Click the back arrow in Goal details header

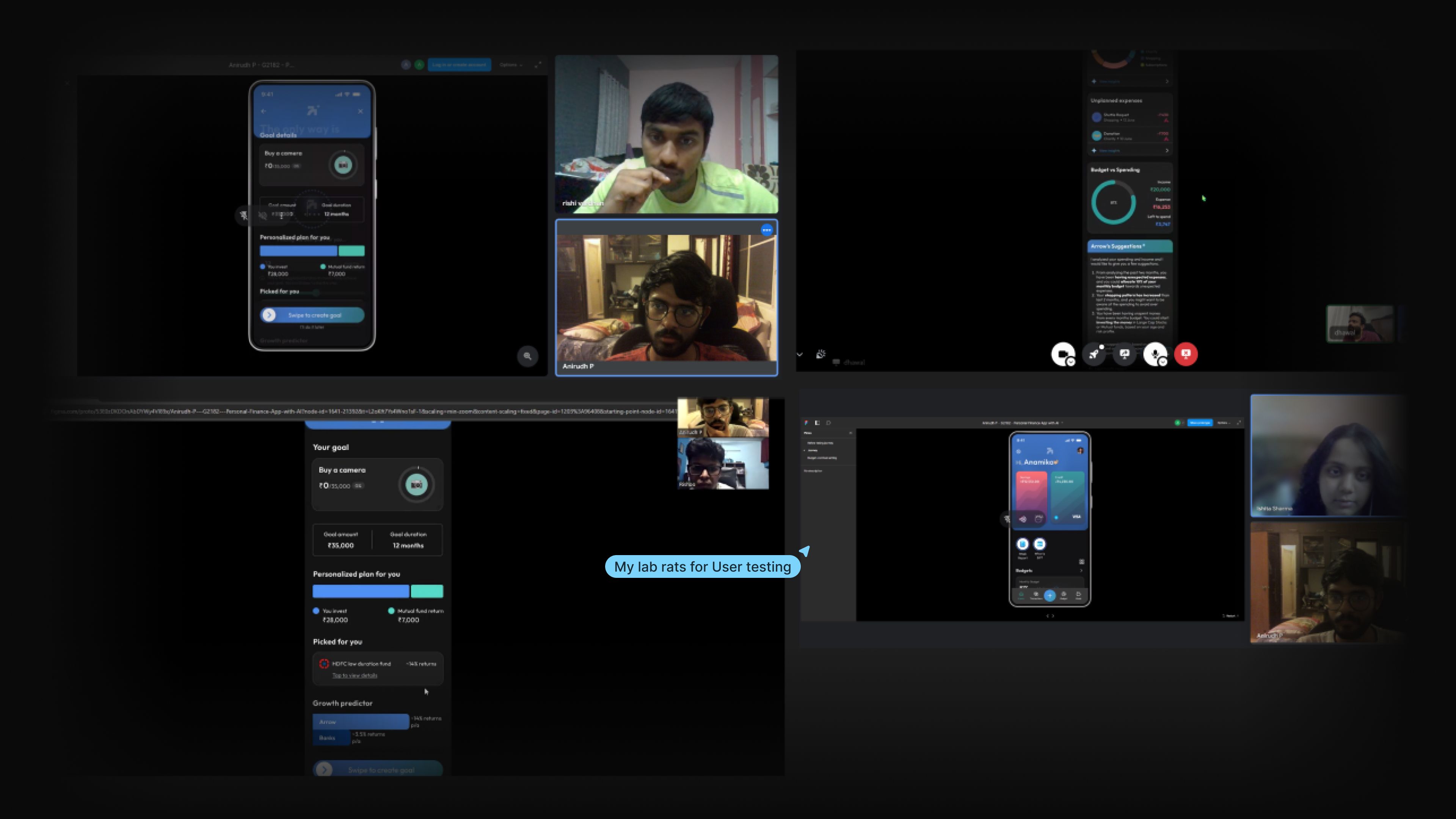(264, 111)
